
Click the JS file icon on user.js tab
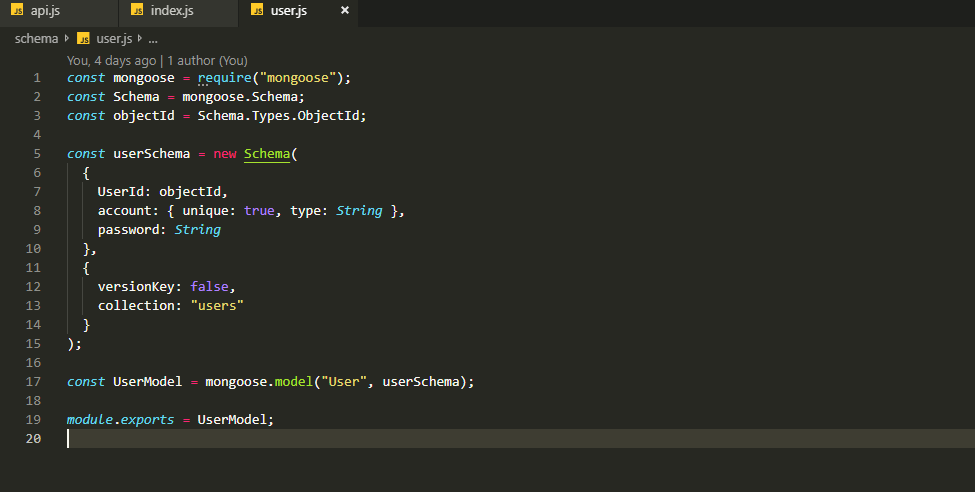tap(256, 11)
